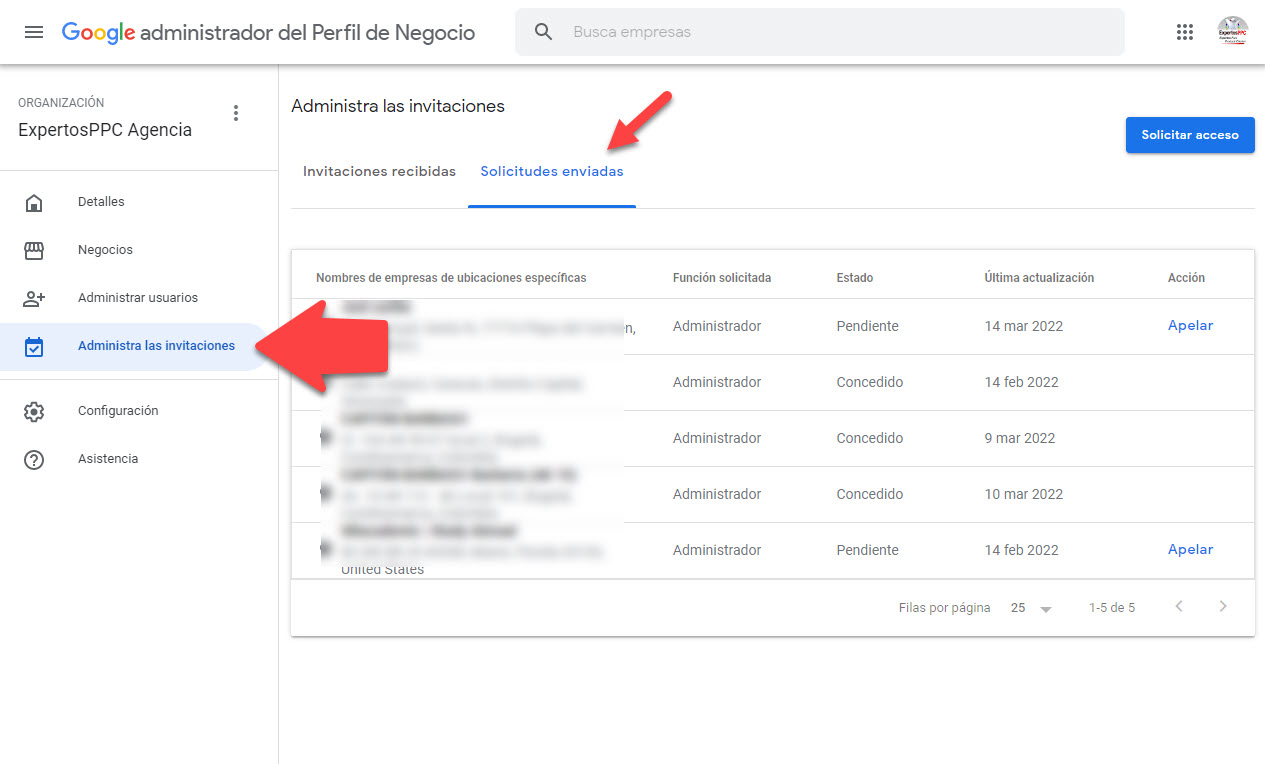Open Administra las invitaciones in sidebar
The height and width of the screenshot is (764, 1265).
tap(156, 346)
